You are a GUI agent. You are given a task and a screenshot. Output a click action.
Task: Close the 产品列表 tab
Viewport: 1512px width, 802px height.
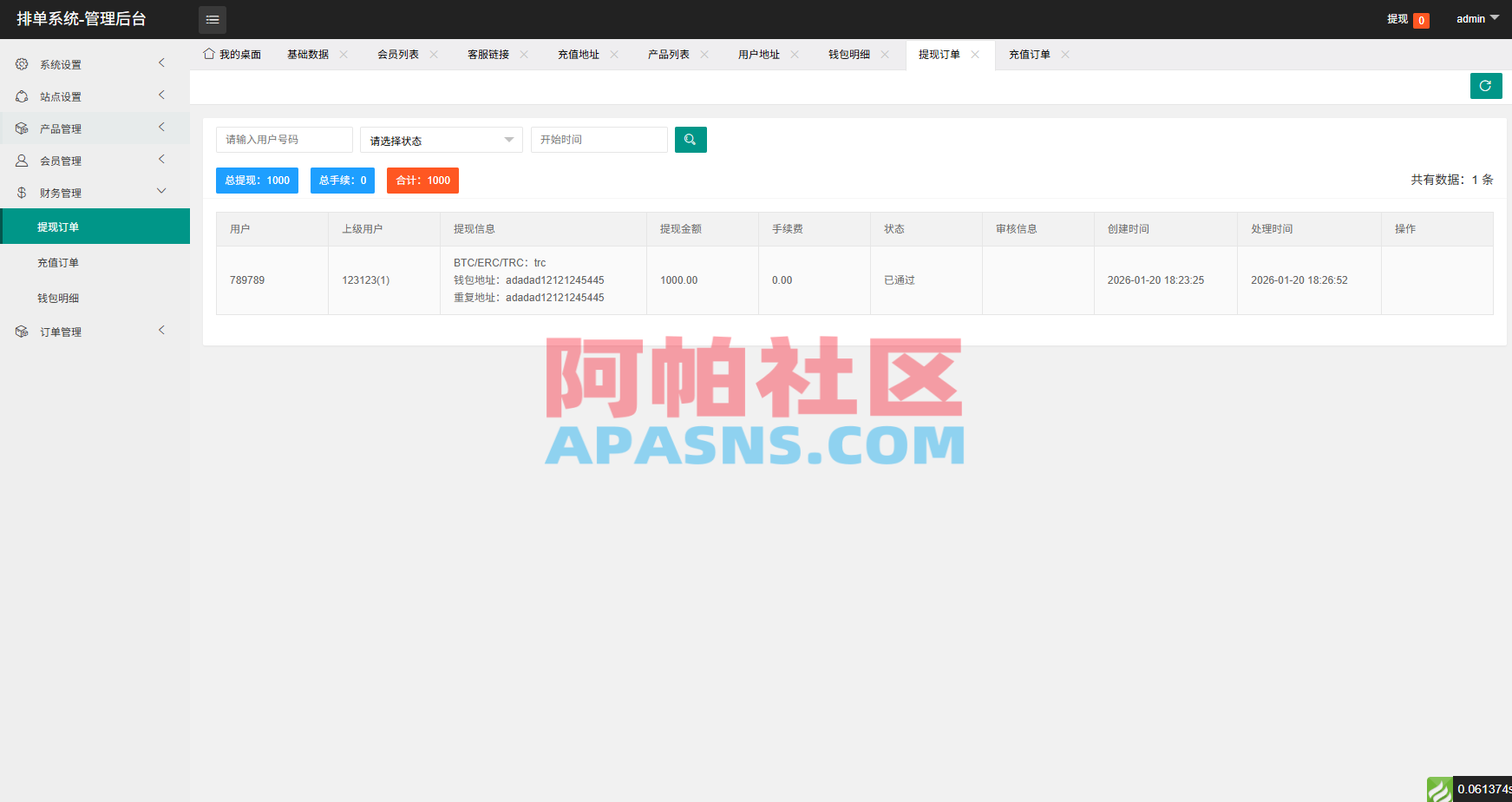704,54
